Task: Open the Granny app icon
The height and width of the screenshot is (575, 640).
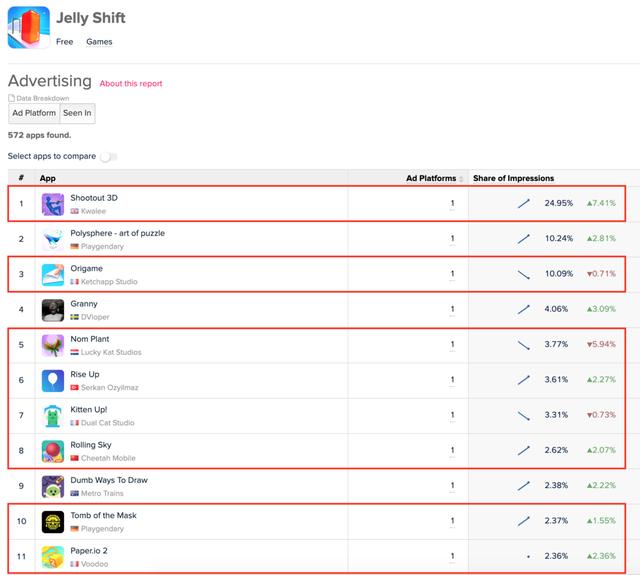Action: [53, 310]
